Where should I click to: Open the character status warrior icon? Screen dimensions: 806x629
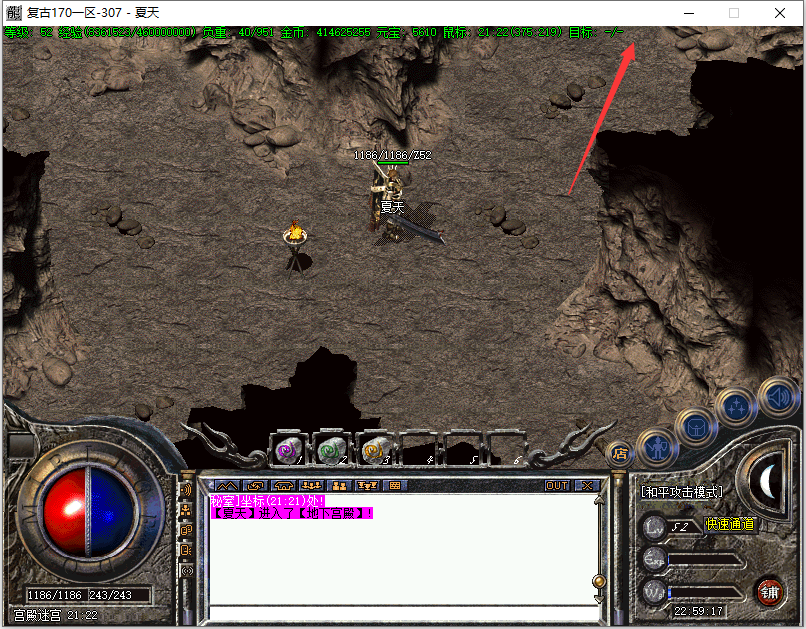657,449
